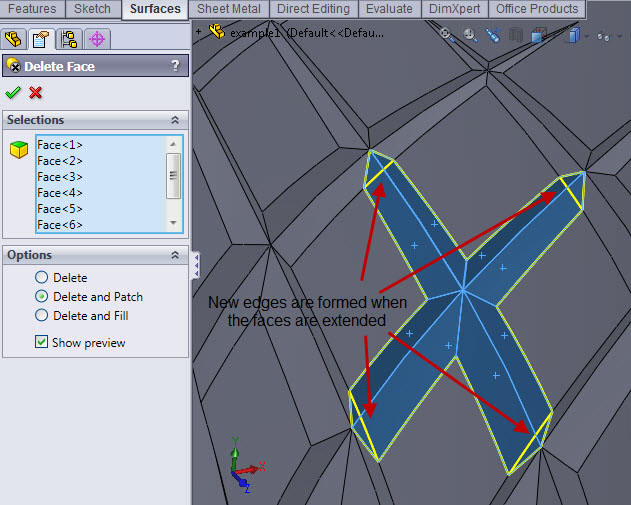The width and height of the screenshot is (631, 505).
Task: Open the Evaluate tab
Action: (389, 9)
